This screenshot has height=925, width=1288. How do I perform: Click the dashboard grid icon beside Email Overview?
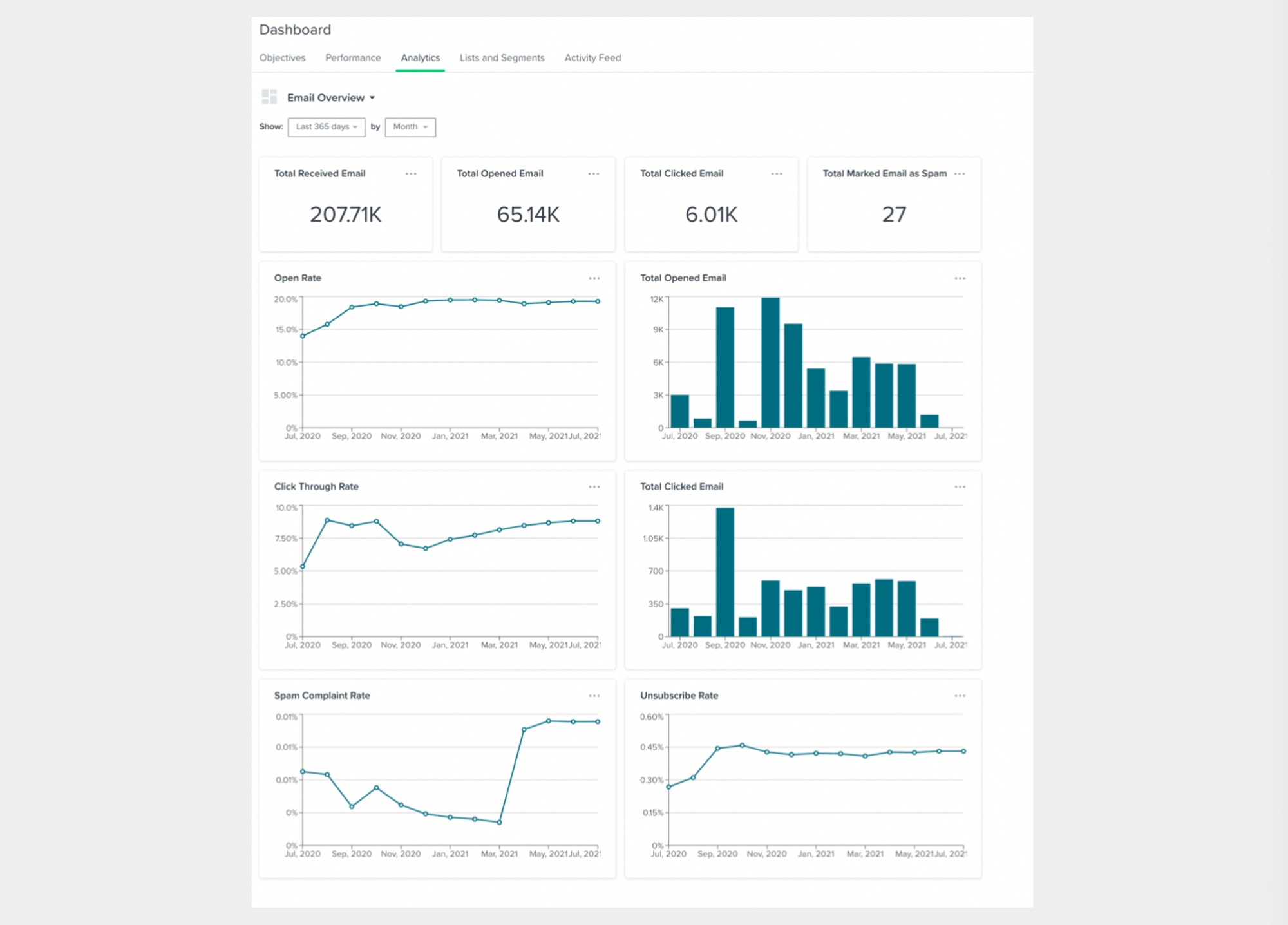269,97
